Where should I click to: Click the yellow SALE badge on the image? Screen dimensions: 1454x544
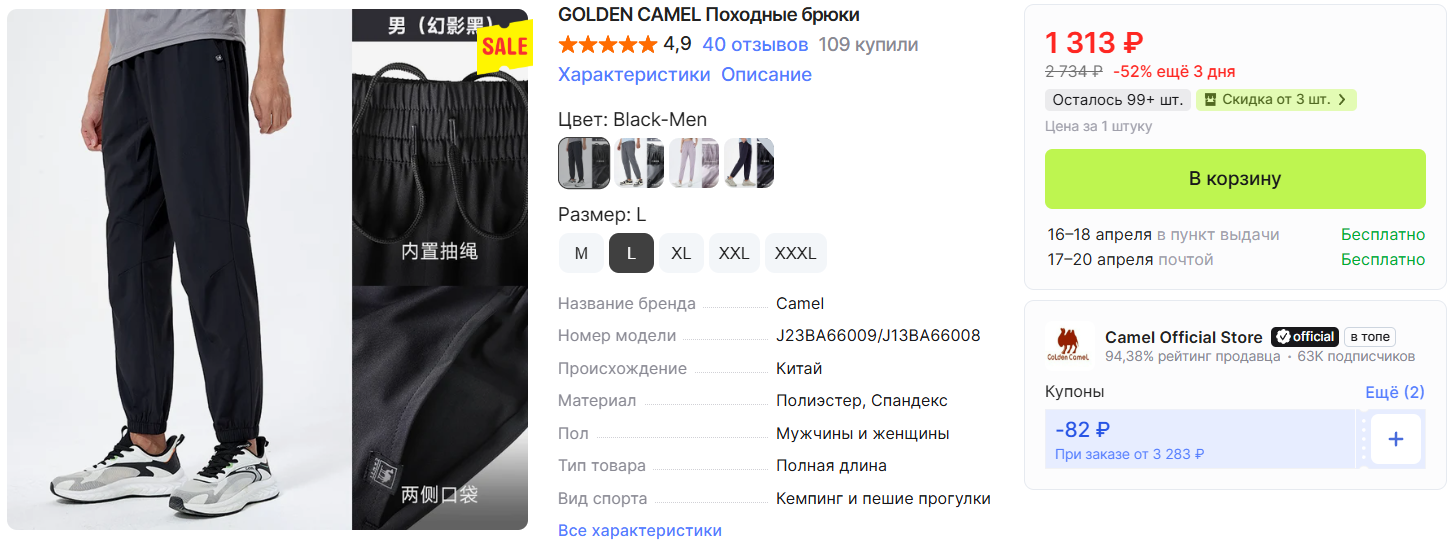503,46
